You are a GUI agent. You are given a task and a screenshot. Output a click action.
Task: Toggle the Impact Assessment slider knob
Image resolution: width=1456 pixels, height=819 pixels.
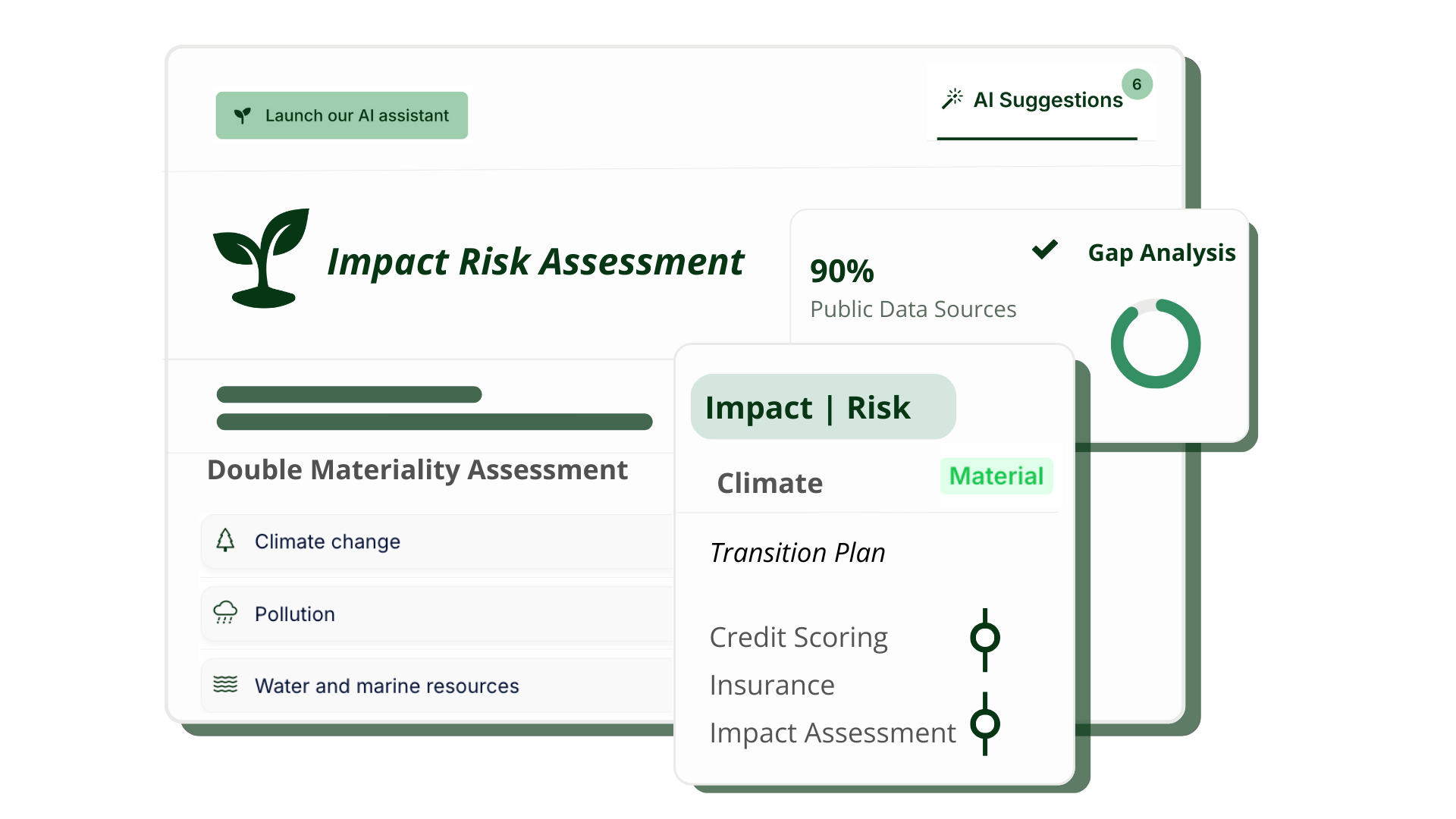pyautogui.click(x=984, y=724)
